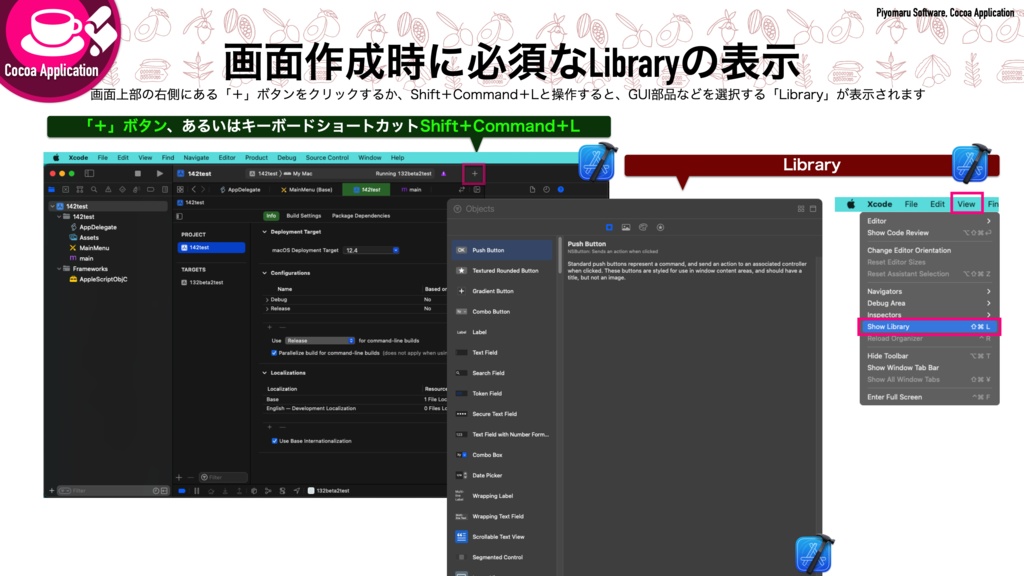This screenshot has width=1024, height=576.
Task: Click the + button to open the Library
Action: tap(473, 172)
